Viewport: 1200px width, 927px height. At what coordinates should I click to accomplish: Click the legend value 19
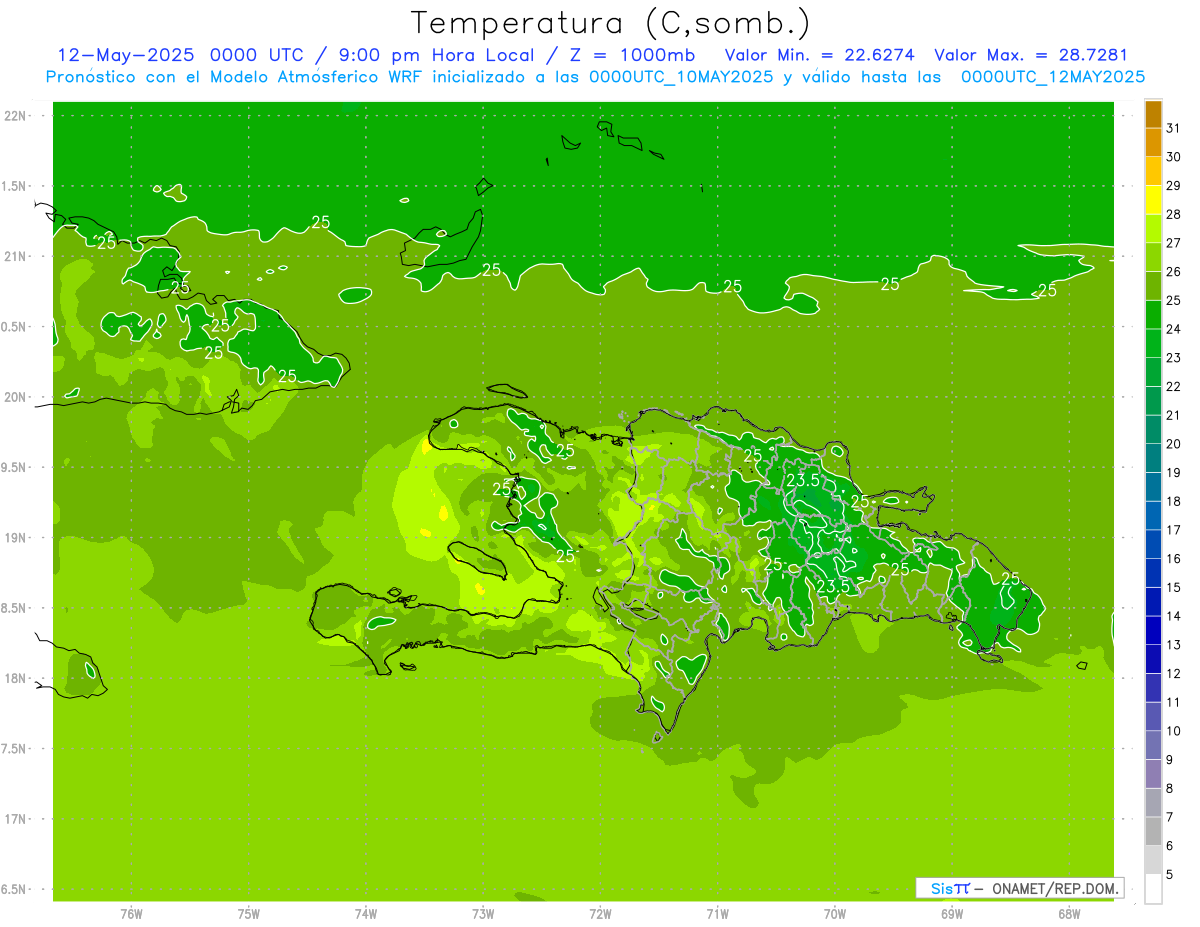(x=1174, y=473)
